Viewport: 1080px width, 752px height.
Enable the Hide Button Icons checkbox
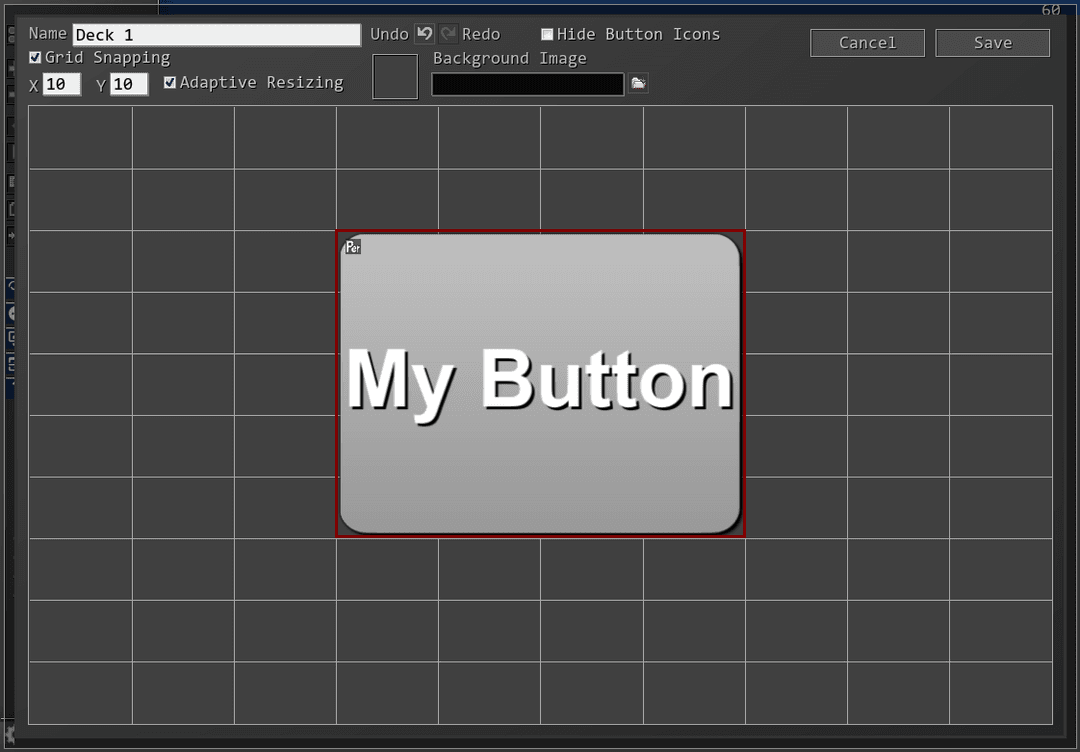pos(547,34)
